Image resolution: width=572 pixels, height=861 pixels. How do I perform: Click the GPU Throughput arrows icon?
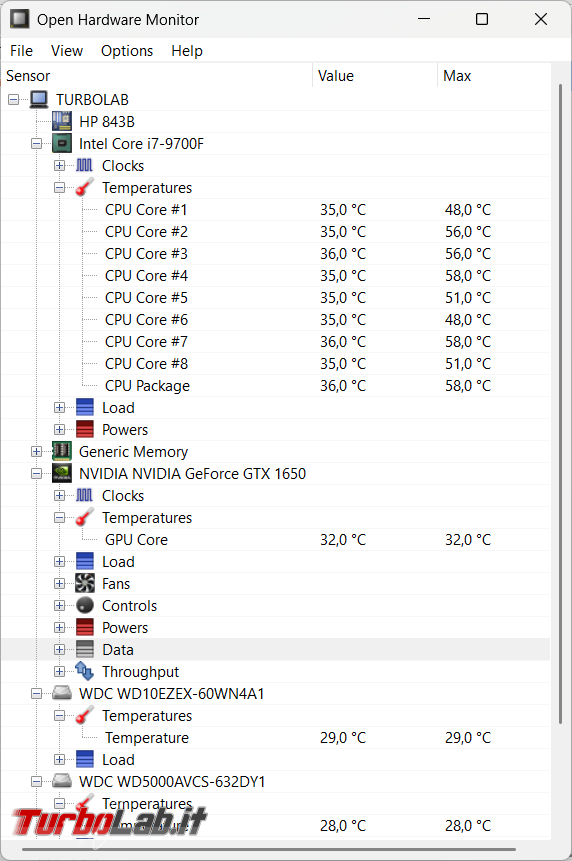pos(85,671)
